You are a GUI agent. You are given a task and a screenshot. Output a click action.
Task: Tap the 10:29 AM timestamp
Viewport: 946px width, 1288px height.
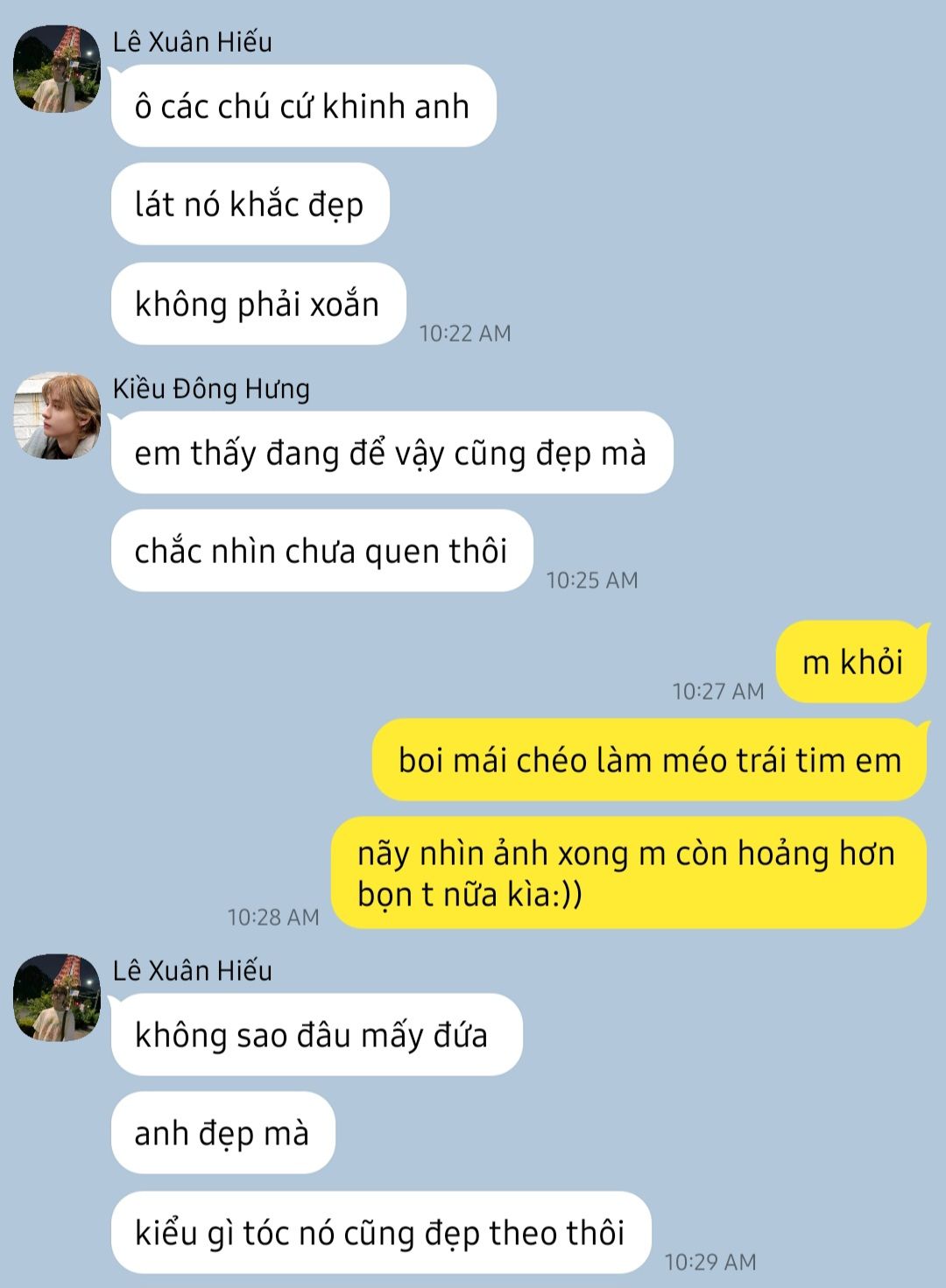(x=710, y=1262)
